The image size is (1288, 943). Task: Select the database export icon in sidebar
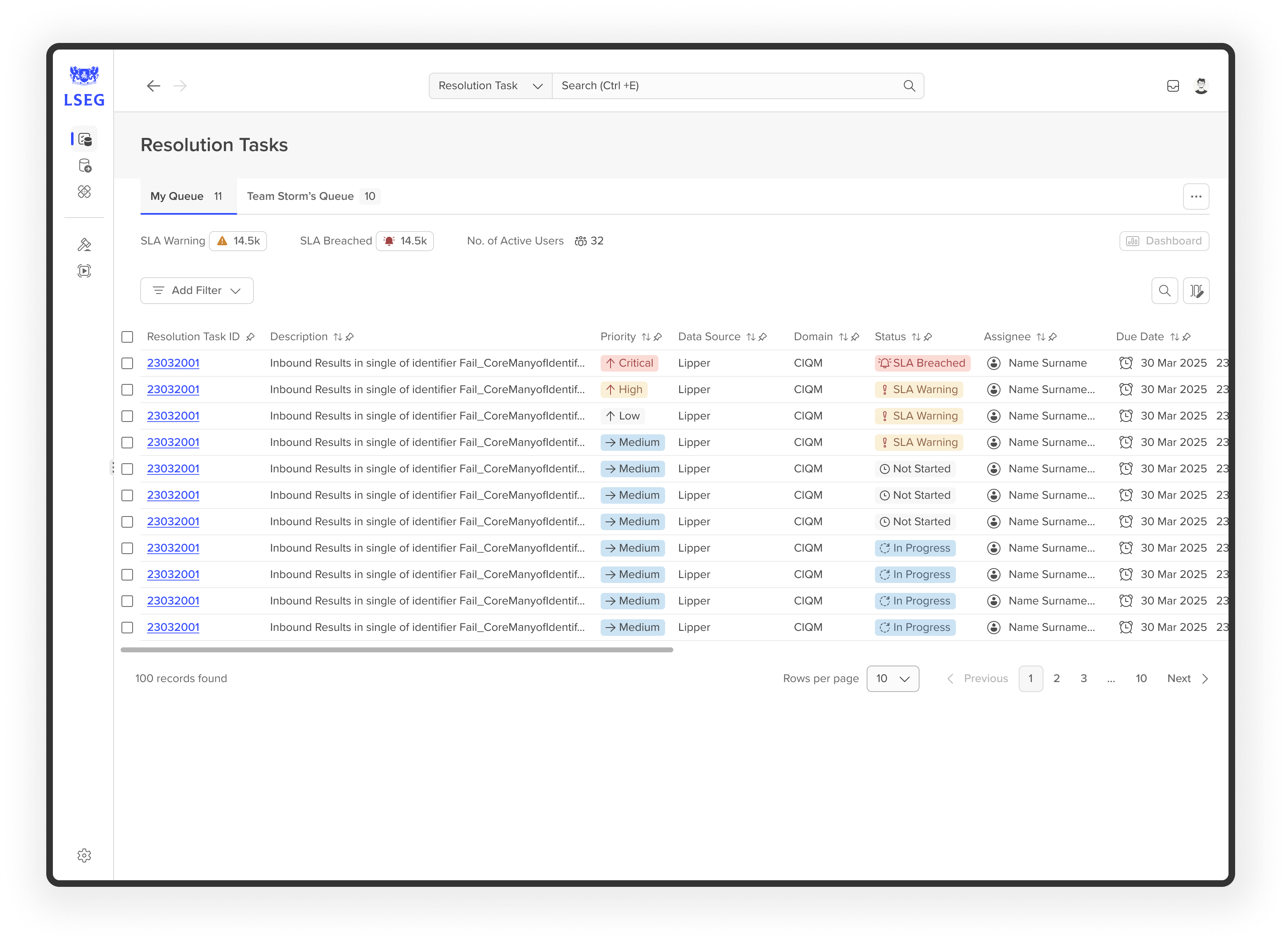pyautogui.click(x=85, y=166)
